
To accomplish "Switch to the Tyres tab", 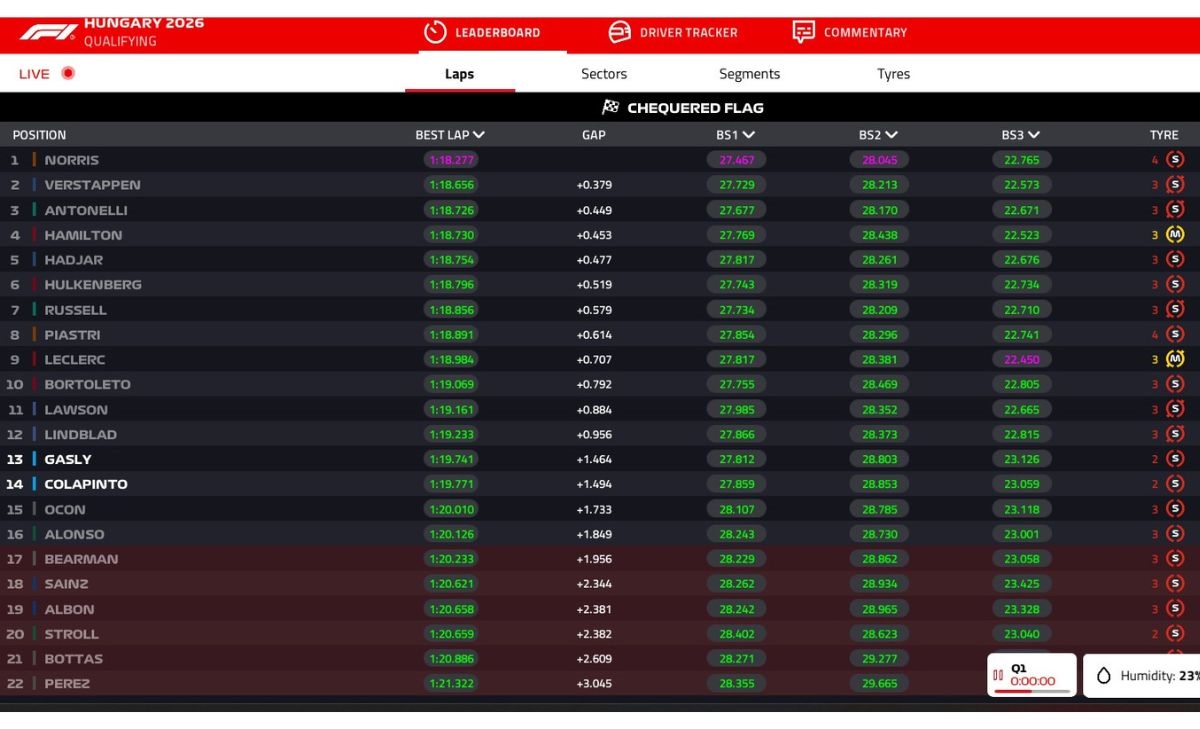I will coord(894,74).
